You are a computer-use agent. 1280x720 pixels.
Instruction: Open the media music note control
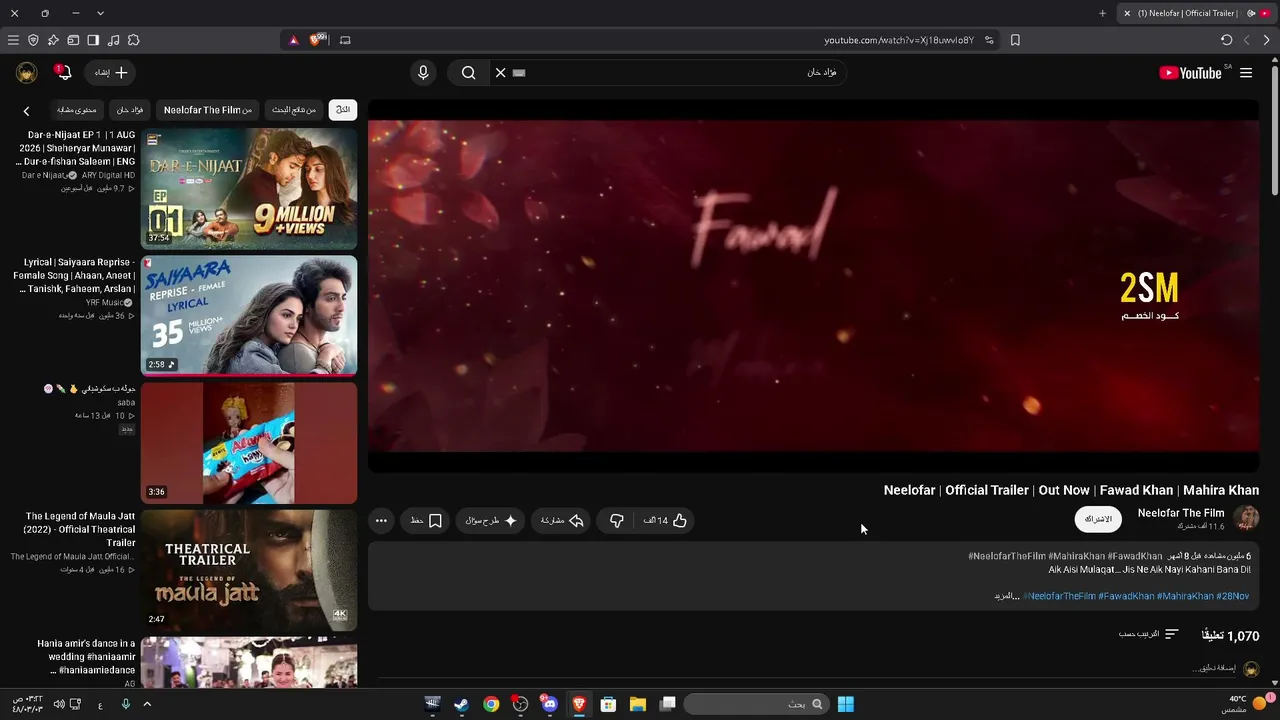coord(113,40)
